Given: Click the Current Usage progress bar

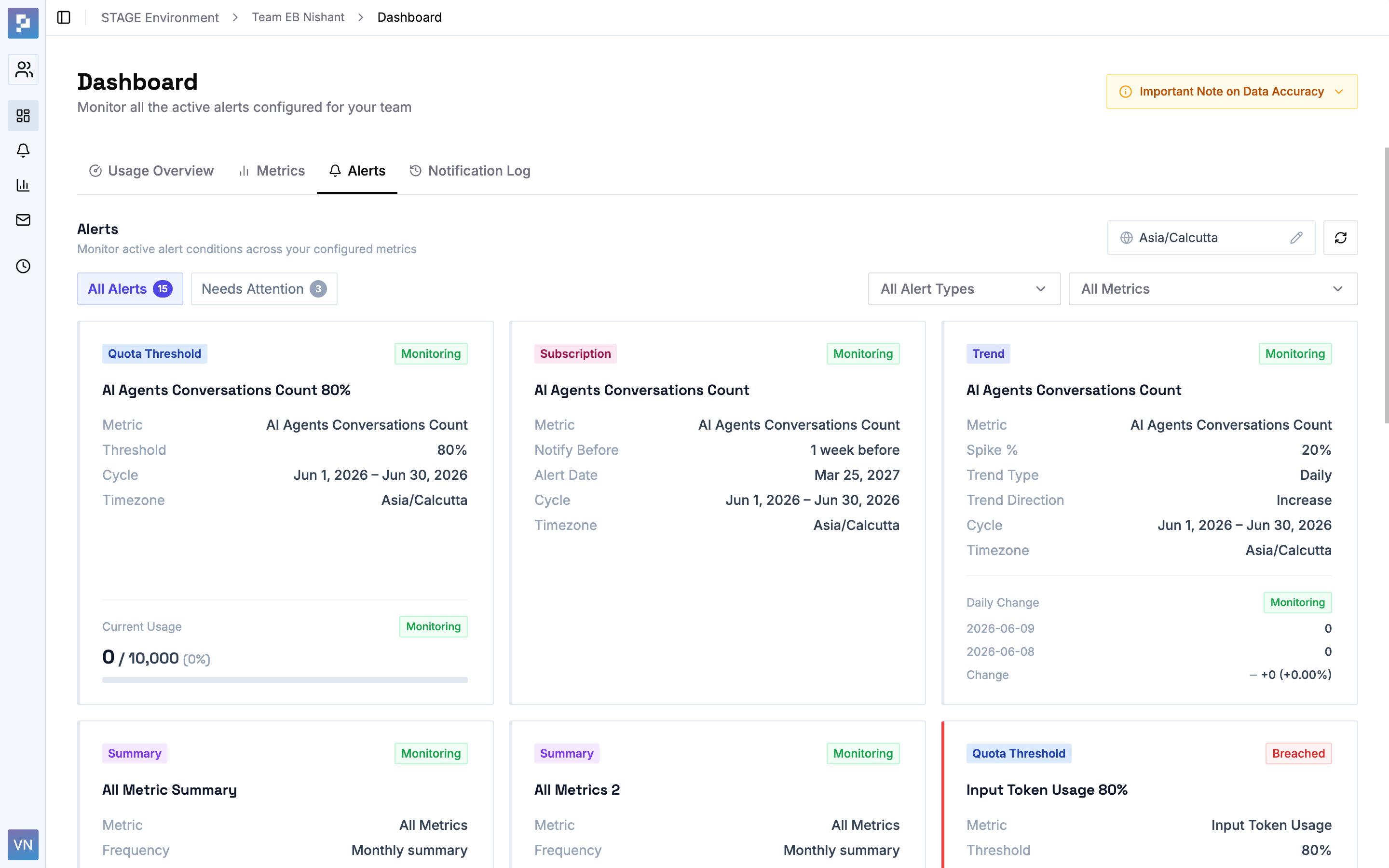Looking at the screenshot, I should [x=285, y=680].
